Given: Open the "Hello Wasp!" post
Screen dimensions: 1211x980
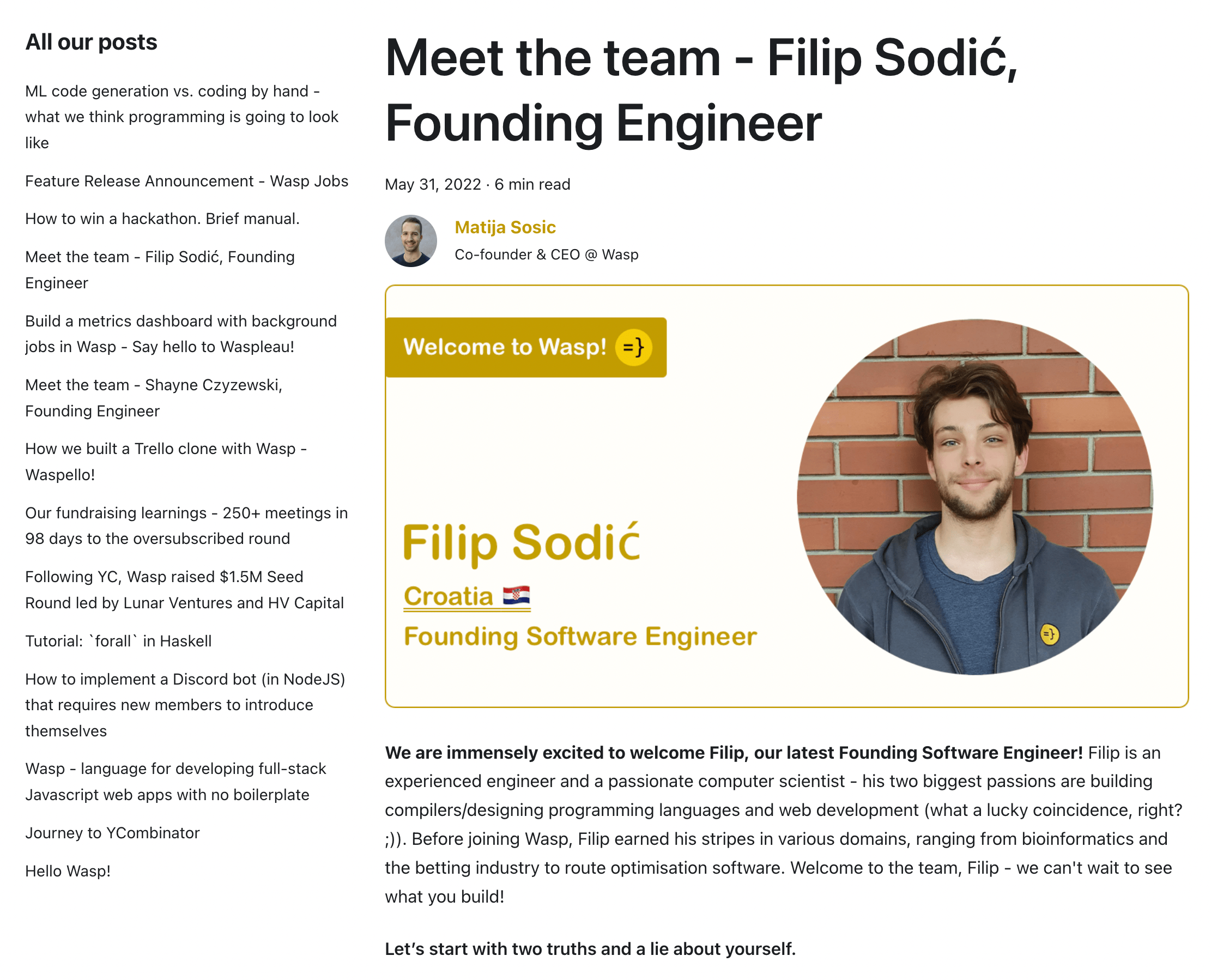Looking at the screenshot, I should [x=67, y=871].
